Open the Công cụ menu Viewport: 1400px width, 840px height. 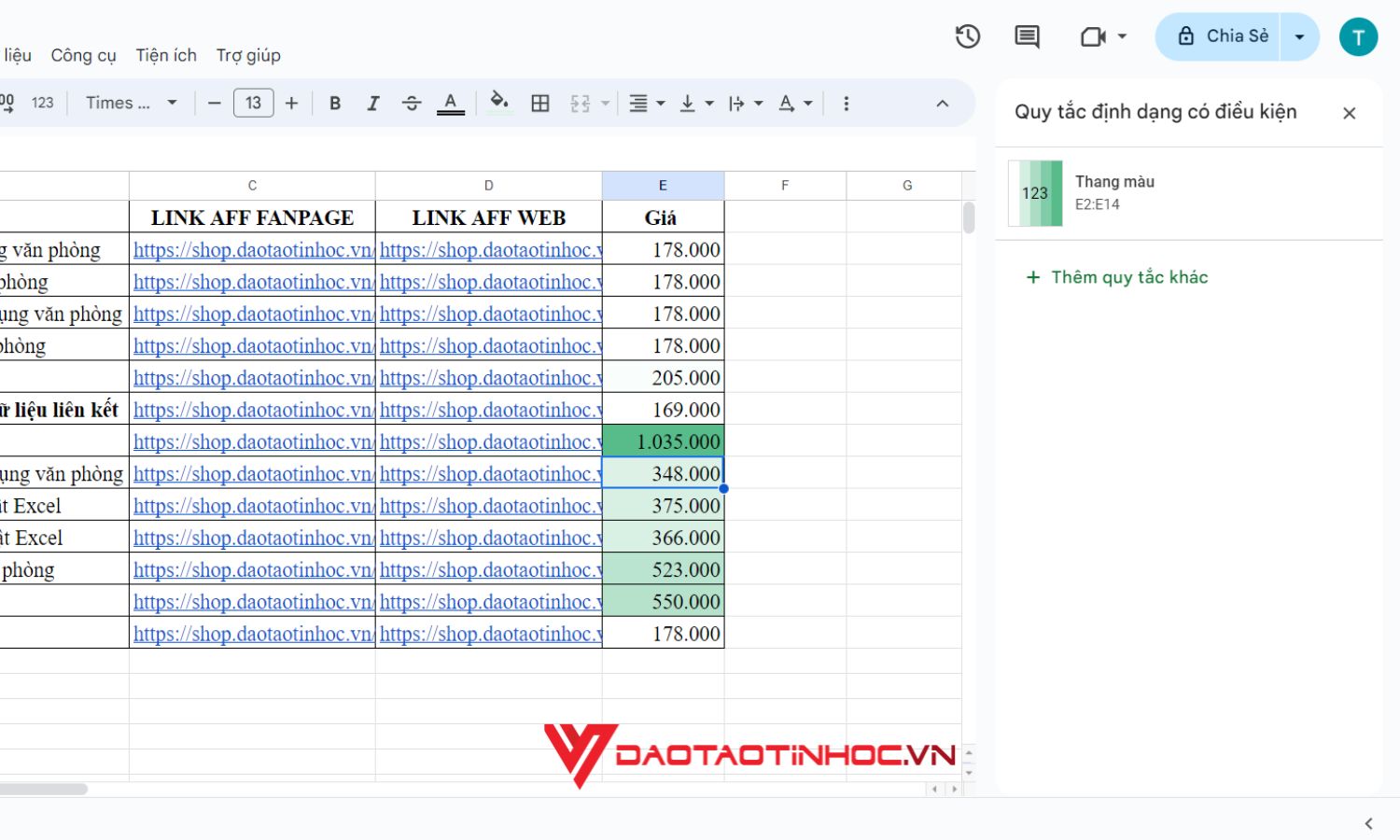pos(82,55)
